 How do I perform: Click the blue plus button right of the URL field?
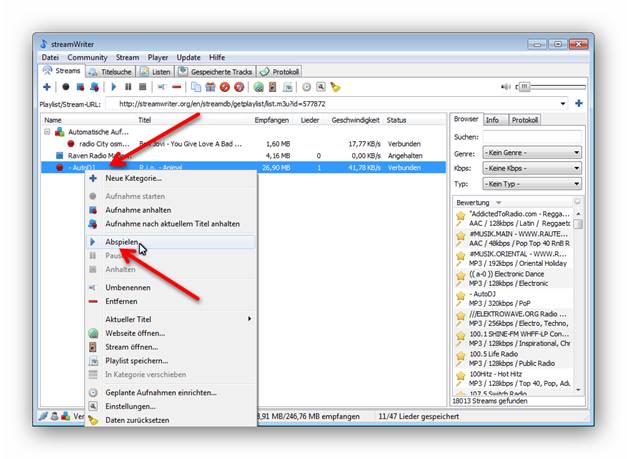click(x=579, y=104)
